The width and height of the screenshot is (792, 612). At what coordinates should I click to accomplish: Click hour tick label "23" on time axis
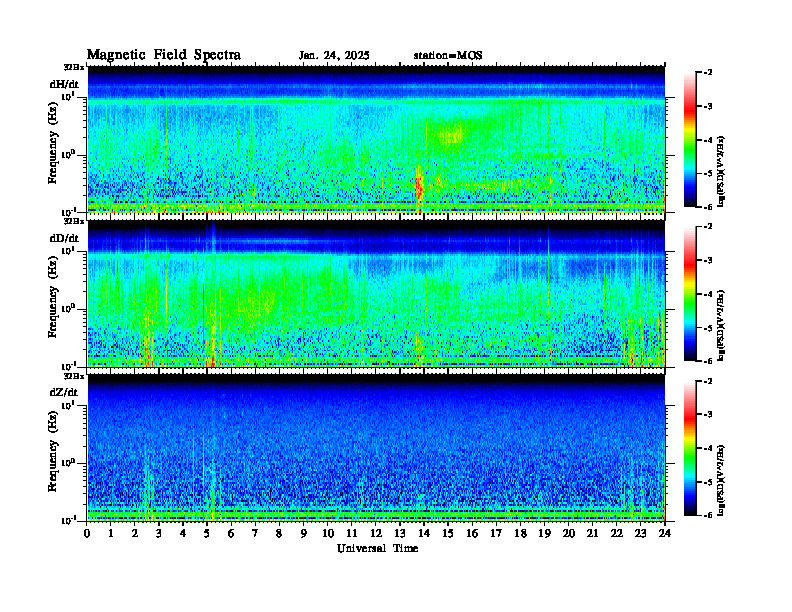[640, 533]
